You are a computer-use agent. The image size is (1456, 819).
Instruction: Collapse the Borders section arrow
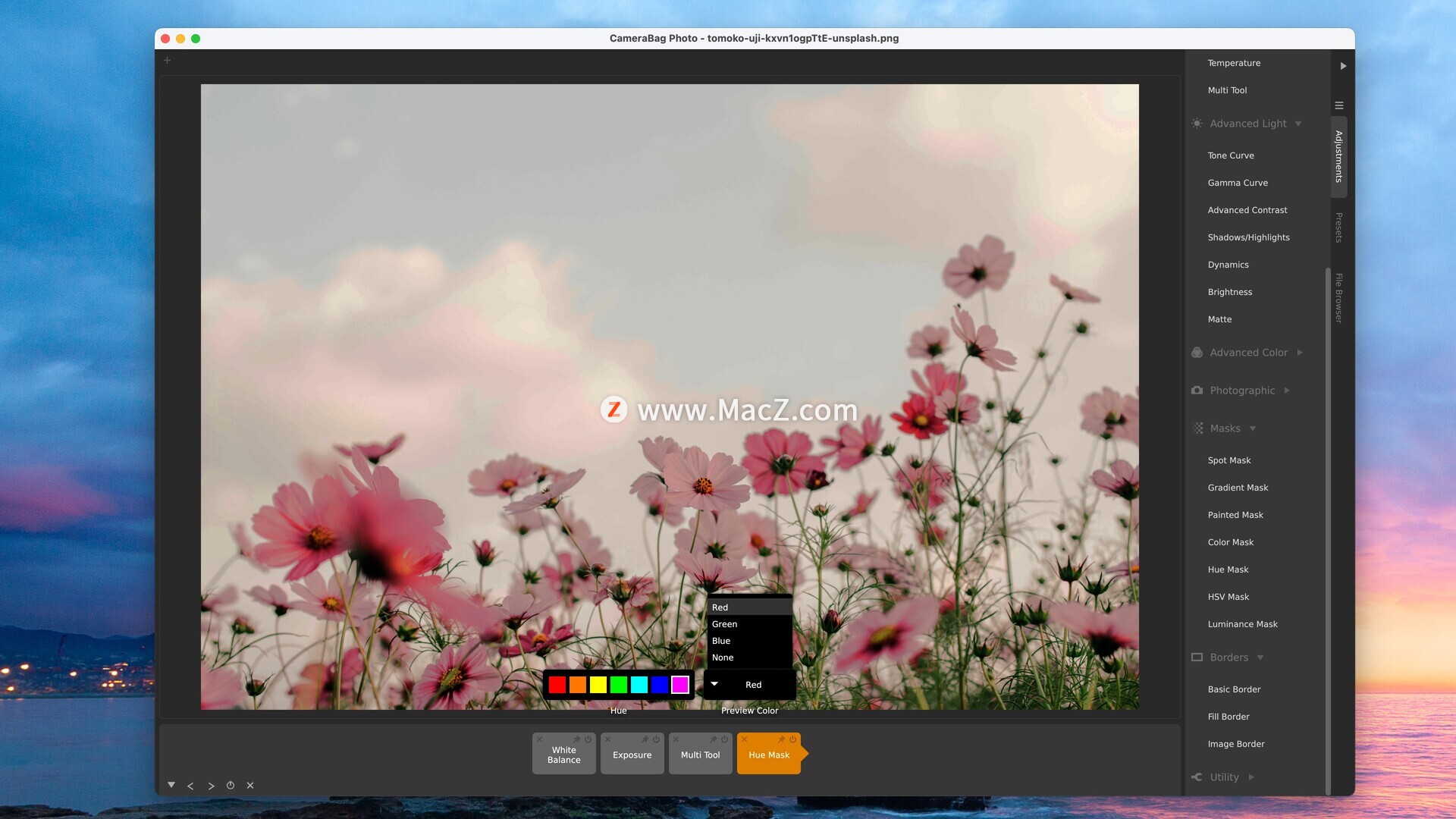[x=1260, y=657]
